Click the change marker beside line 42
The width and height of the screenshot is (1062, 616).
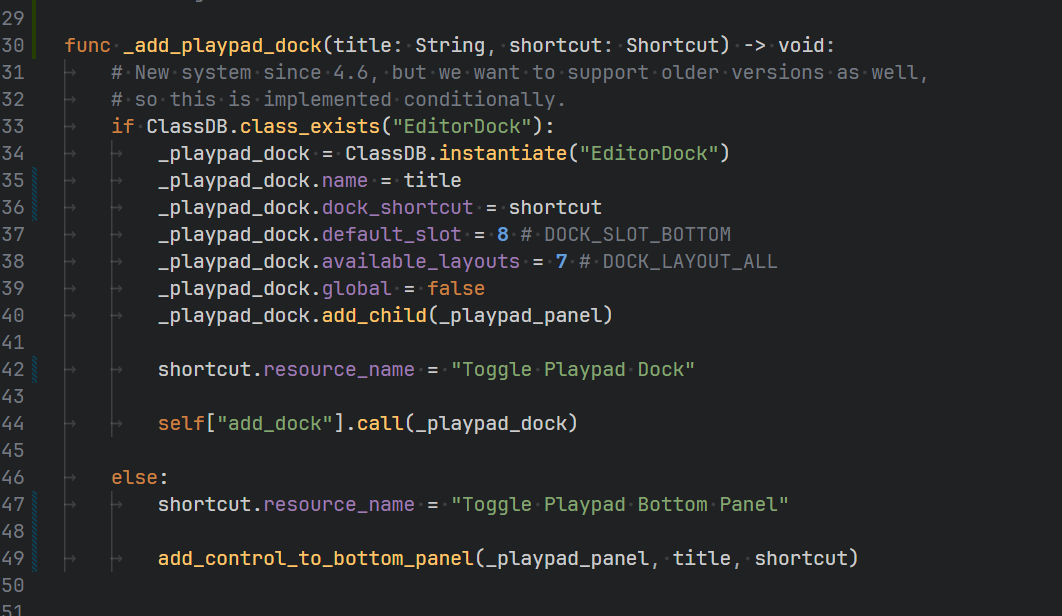[35, 369]
